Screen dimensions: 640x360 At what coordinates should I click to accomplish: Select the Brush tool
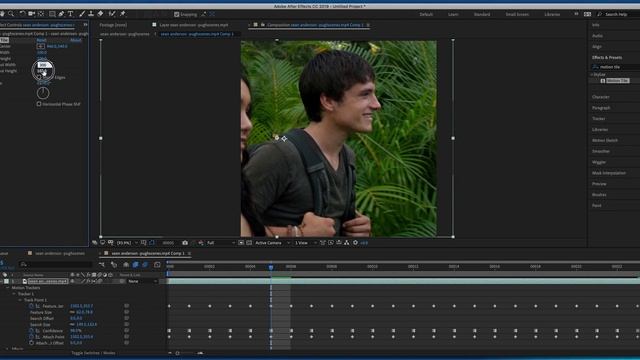82,14
